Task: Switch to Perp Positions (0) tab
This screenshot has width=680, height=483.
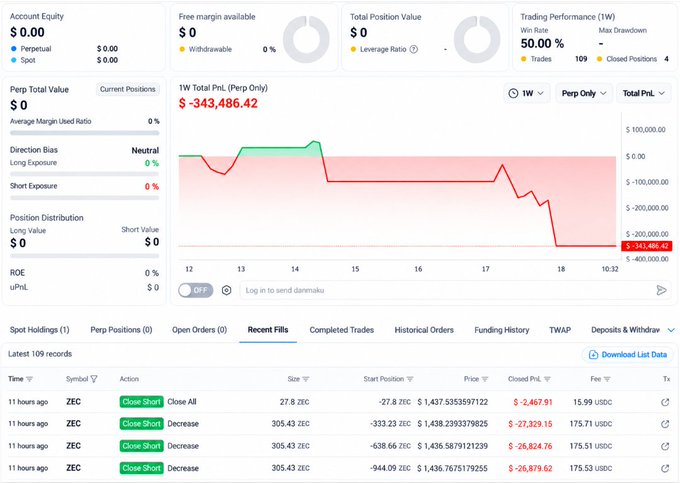Action: point(121,330)
